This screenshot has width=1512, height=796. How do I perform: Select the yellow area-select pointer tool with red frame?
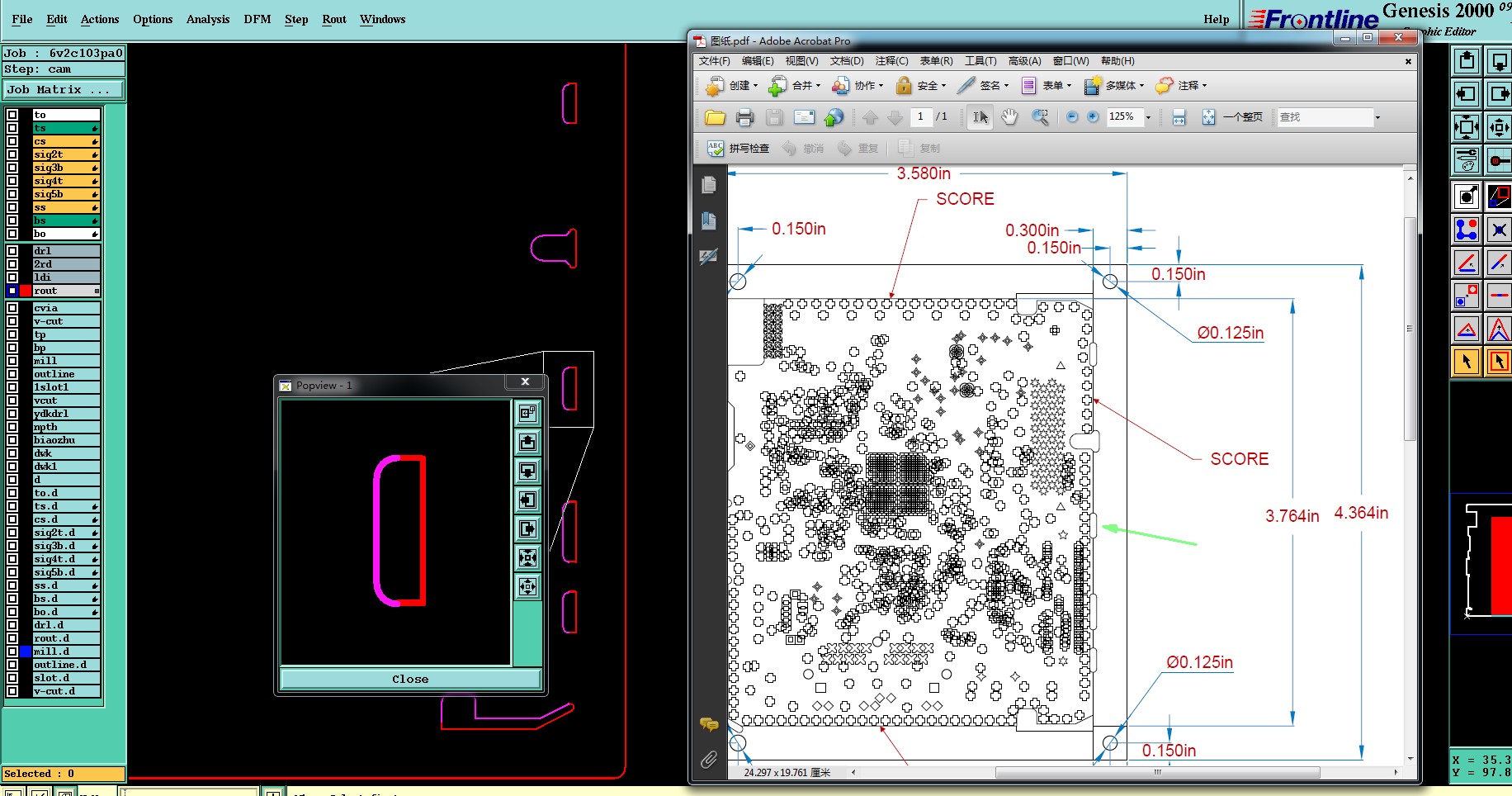[1499, 361]
